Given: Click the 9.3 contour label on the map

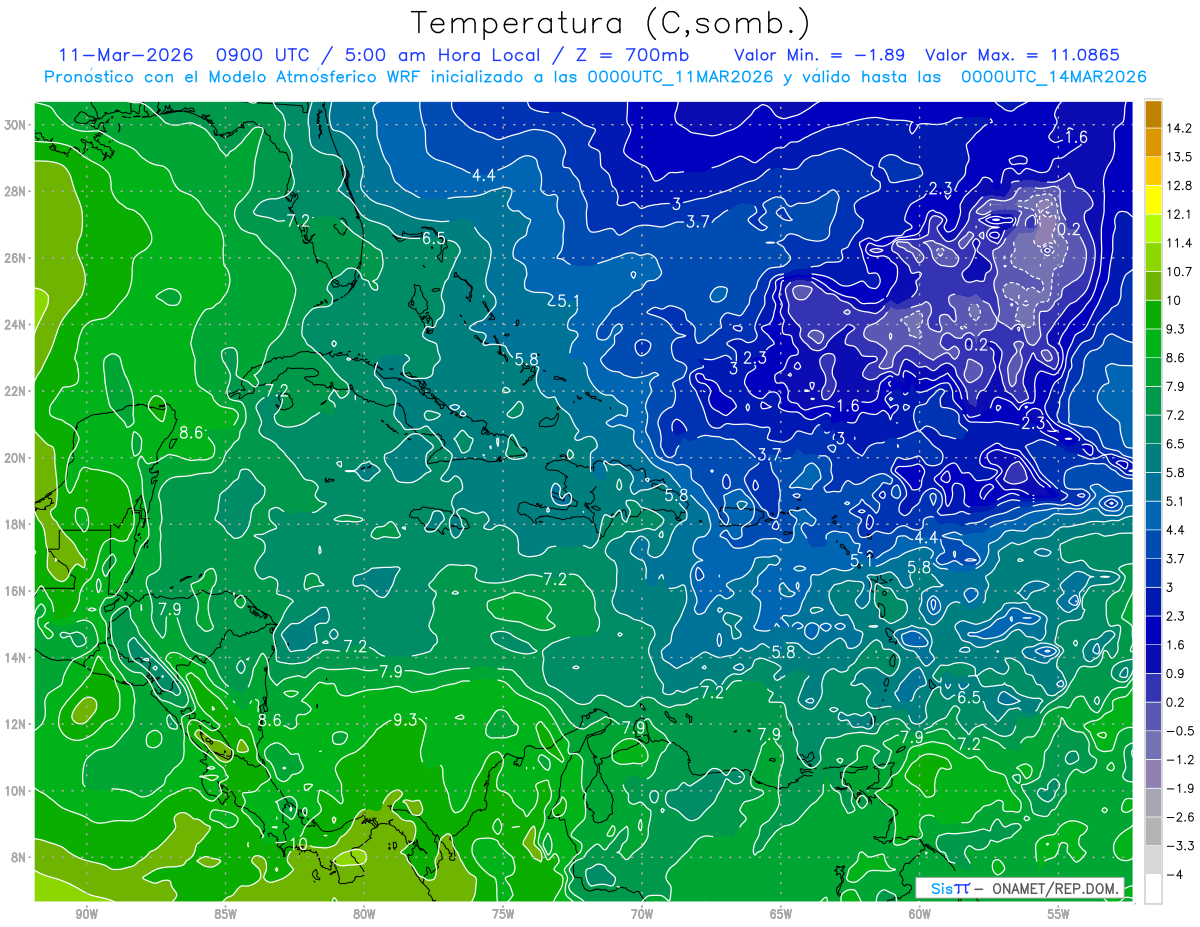Looking at the screenshot, I should [405, 720].
